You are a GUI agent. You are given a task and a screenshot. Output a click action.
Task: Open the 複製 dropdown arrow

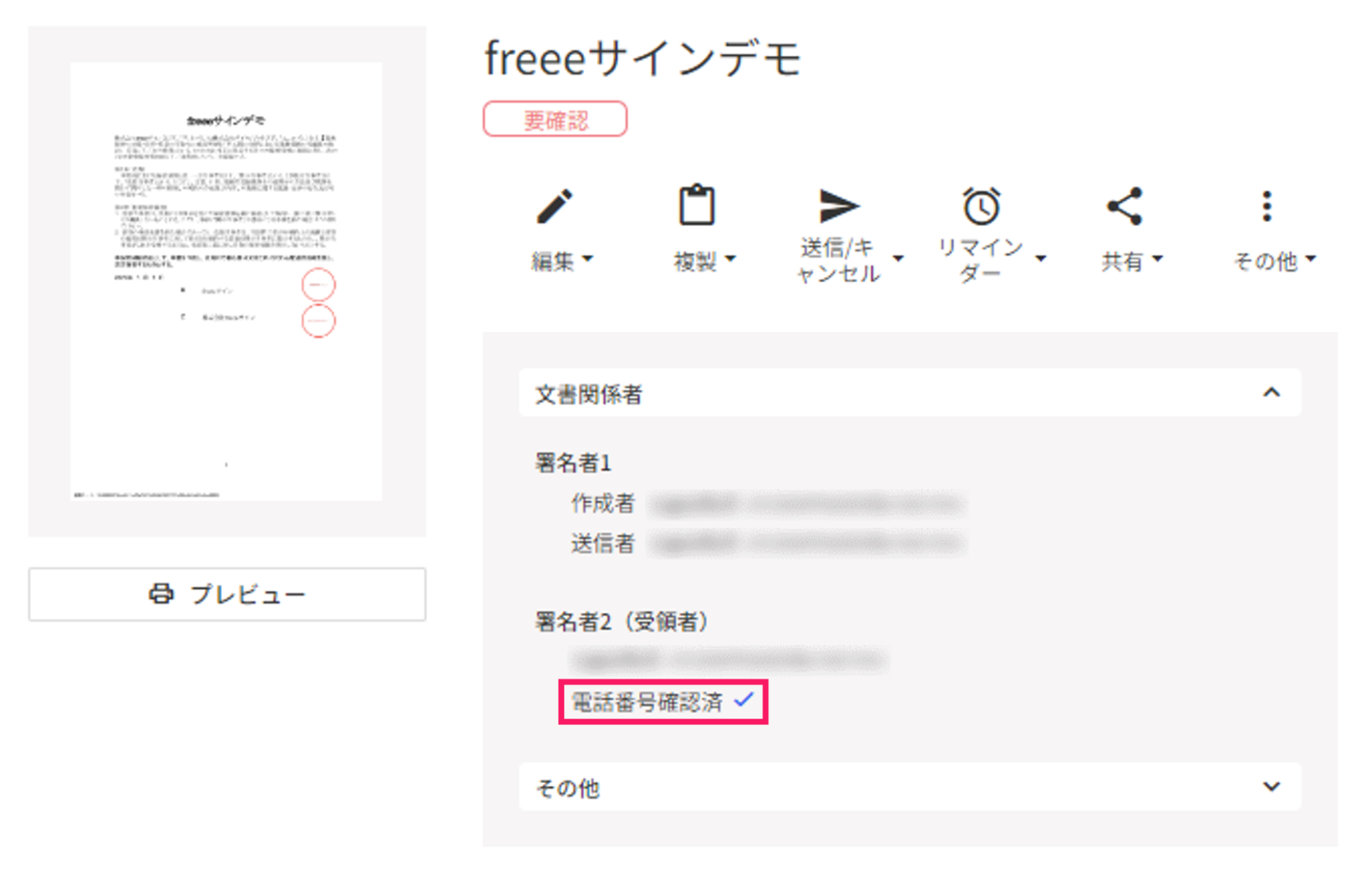pos(730,259)
